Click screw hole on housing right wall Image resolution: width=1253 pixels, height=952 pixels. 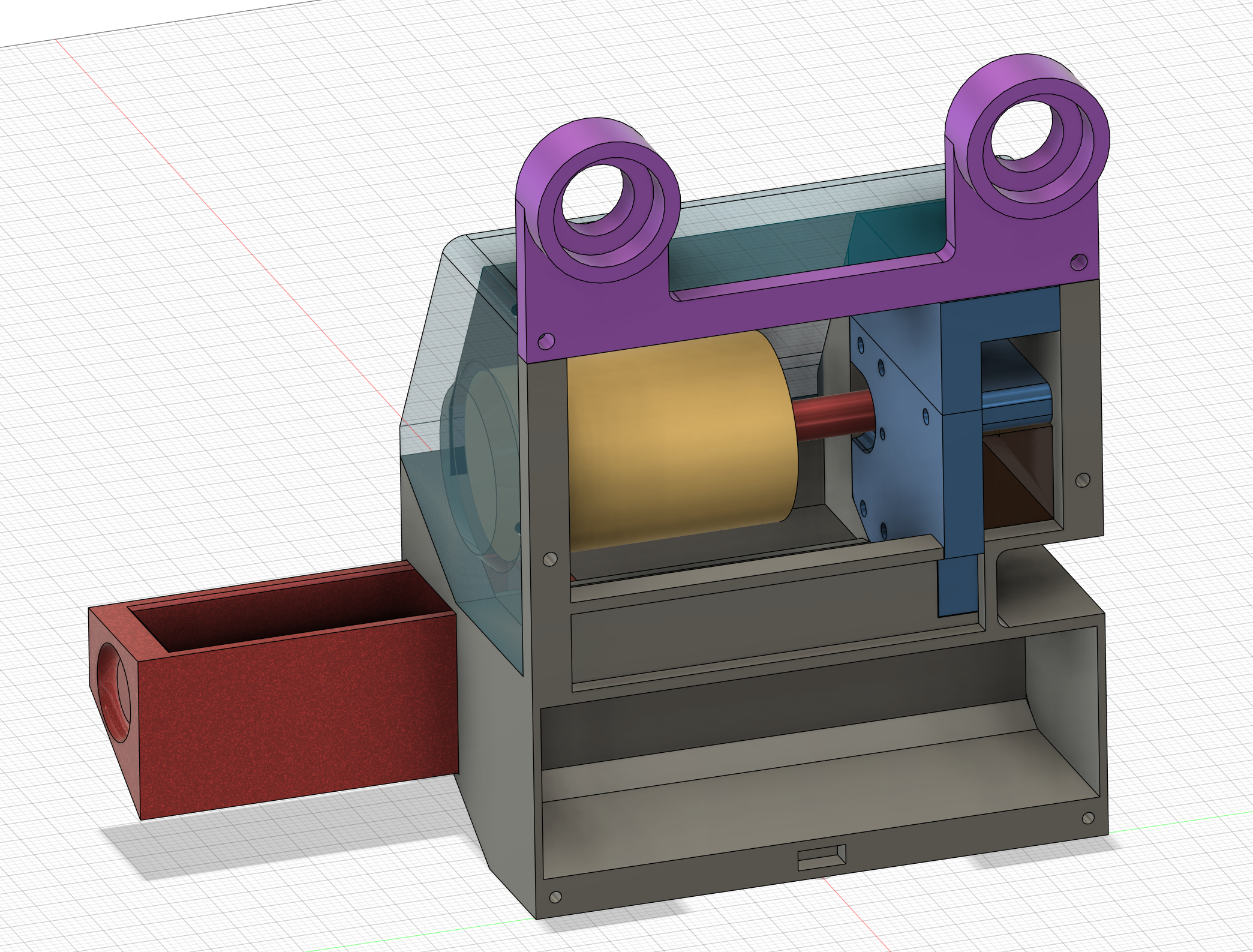[1083, 480]
